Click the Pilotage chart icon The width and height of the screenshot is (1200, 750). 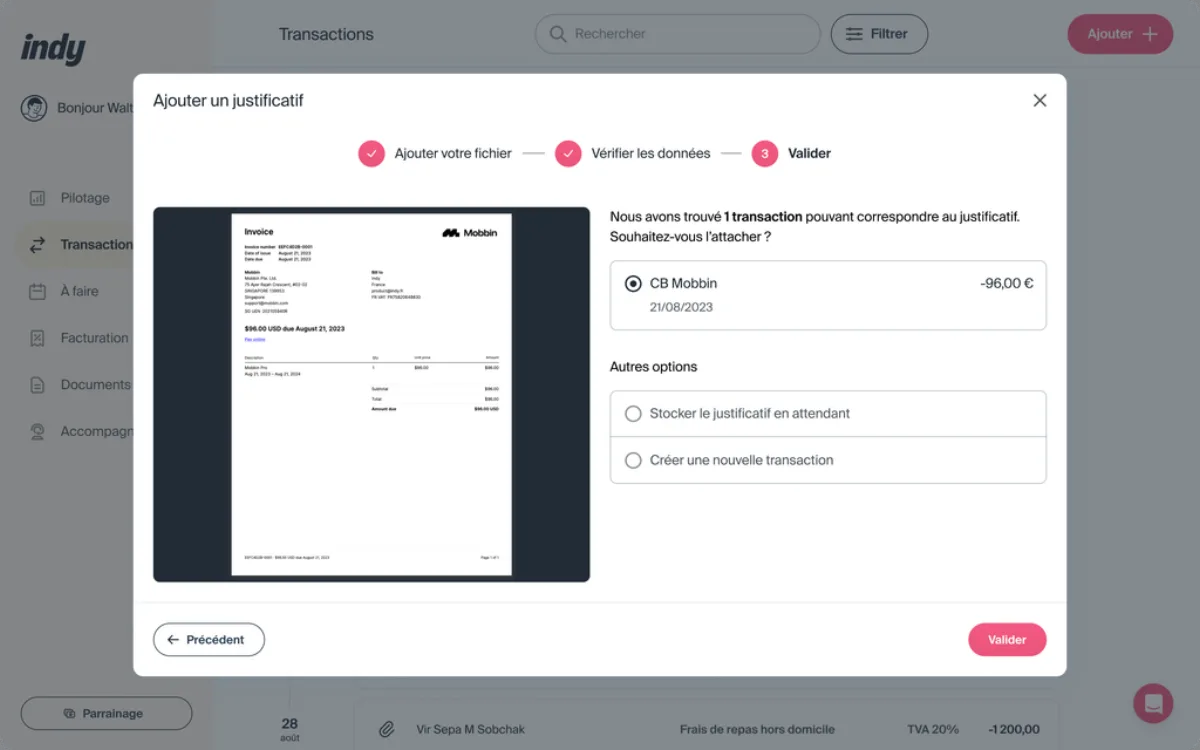[x=37, y=198]
